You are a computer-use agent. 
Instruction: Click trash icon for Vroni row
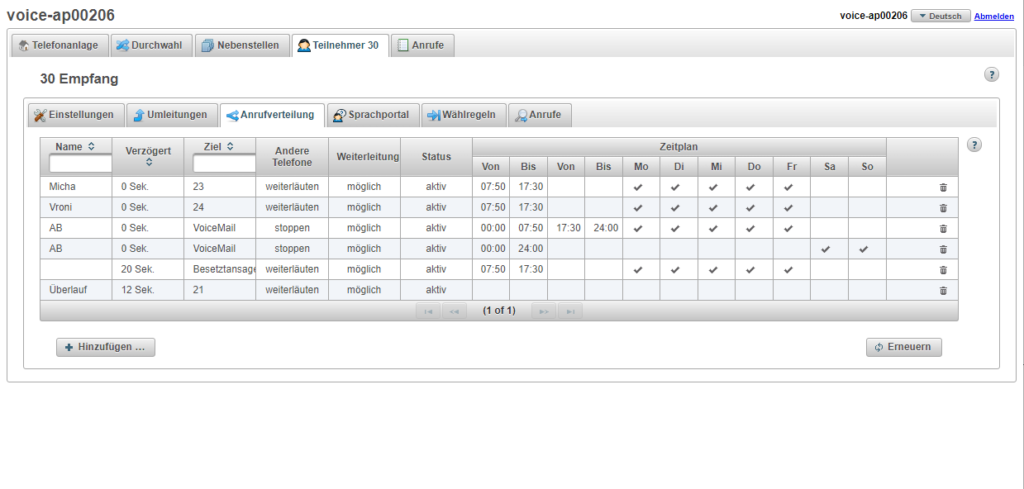point(942,208)
